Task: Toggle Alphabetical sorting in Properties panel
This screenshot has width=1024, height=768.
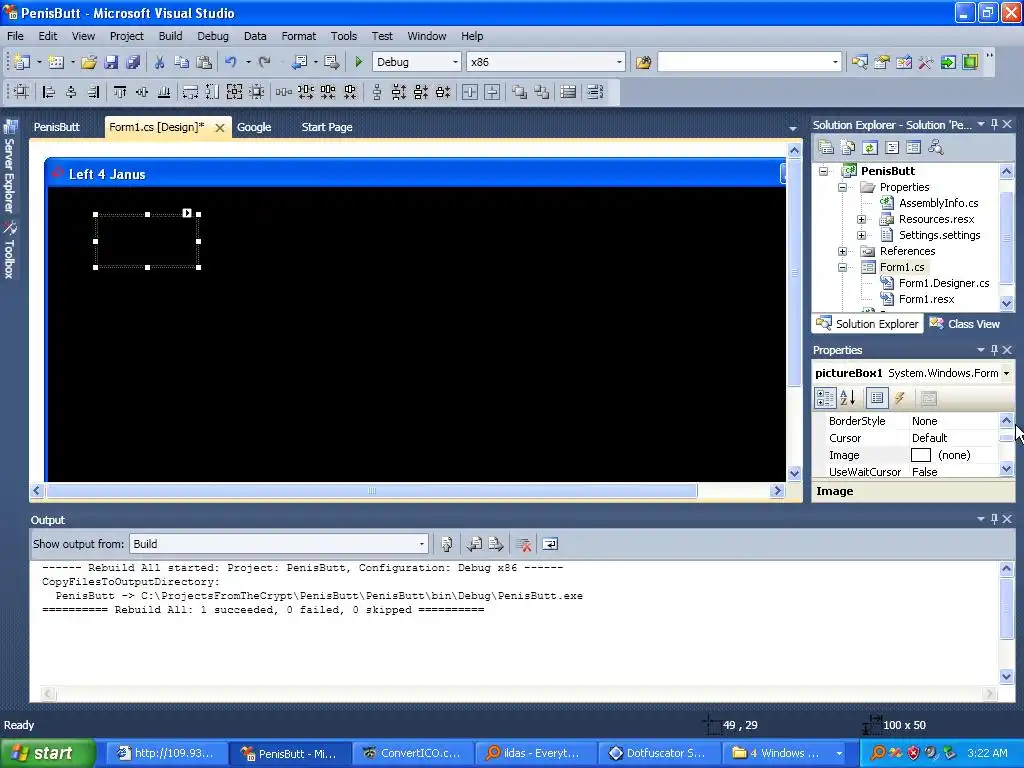Action: (x=848, y=398)
